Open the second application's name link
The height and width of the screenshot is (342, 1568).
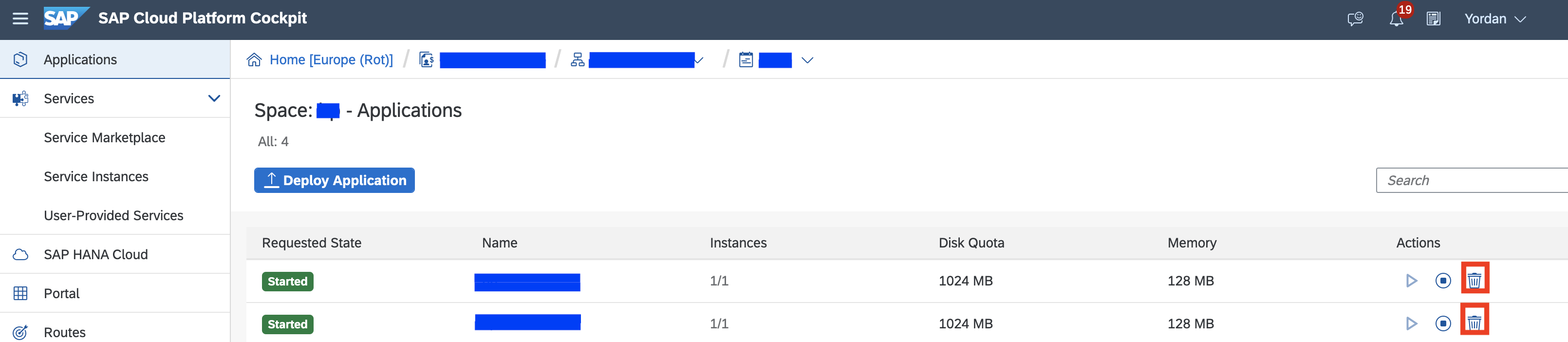[x=527, y=322]
